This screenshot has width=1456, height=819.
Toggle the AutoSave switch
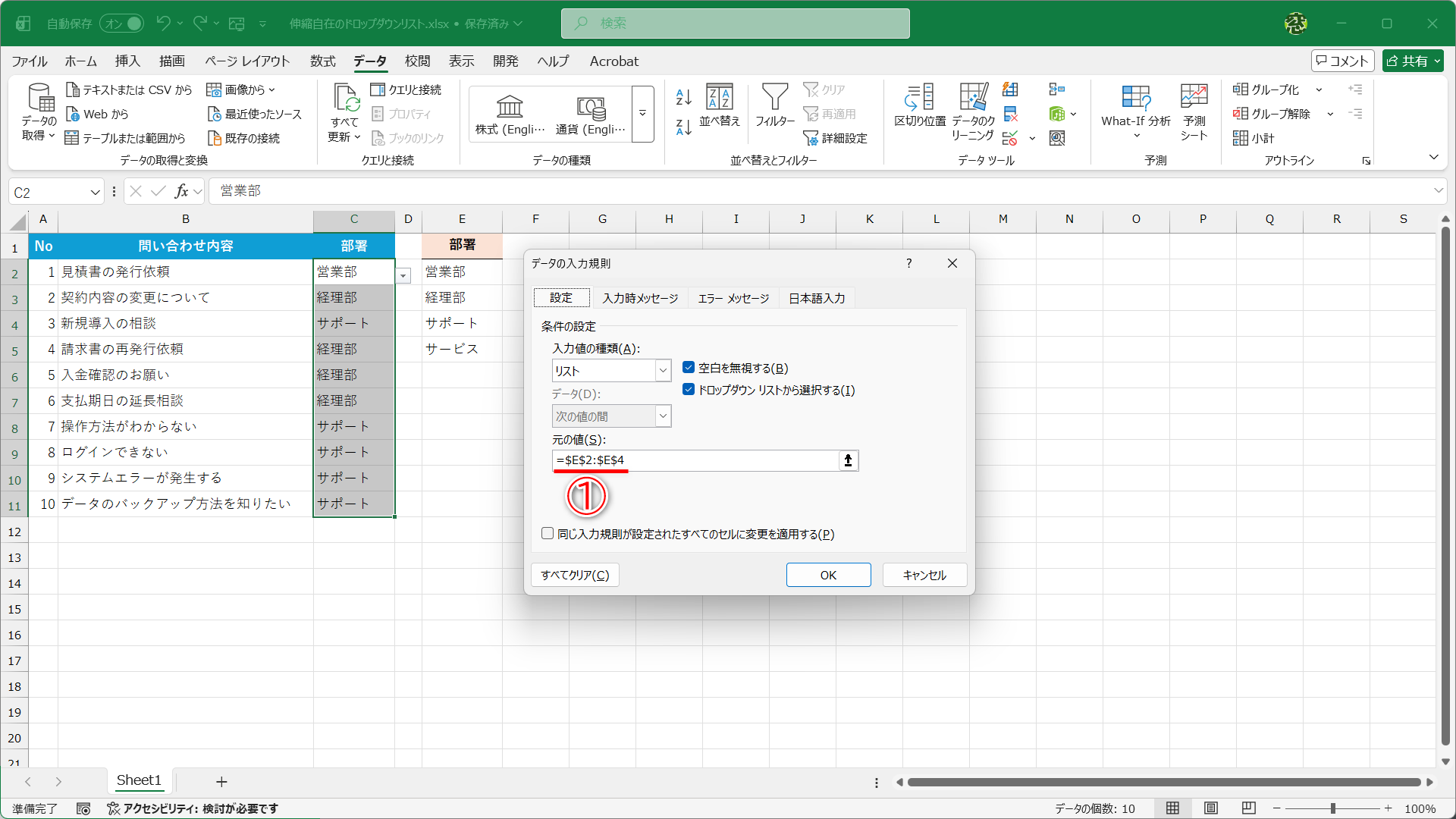click(121, 24)
